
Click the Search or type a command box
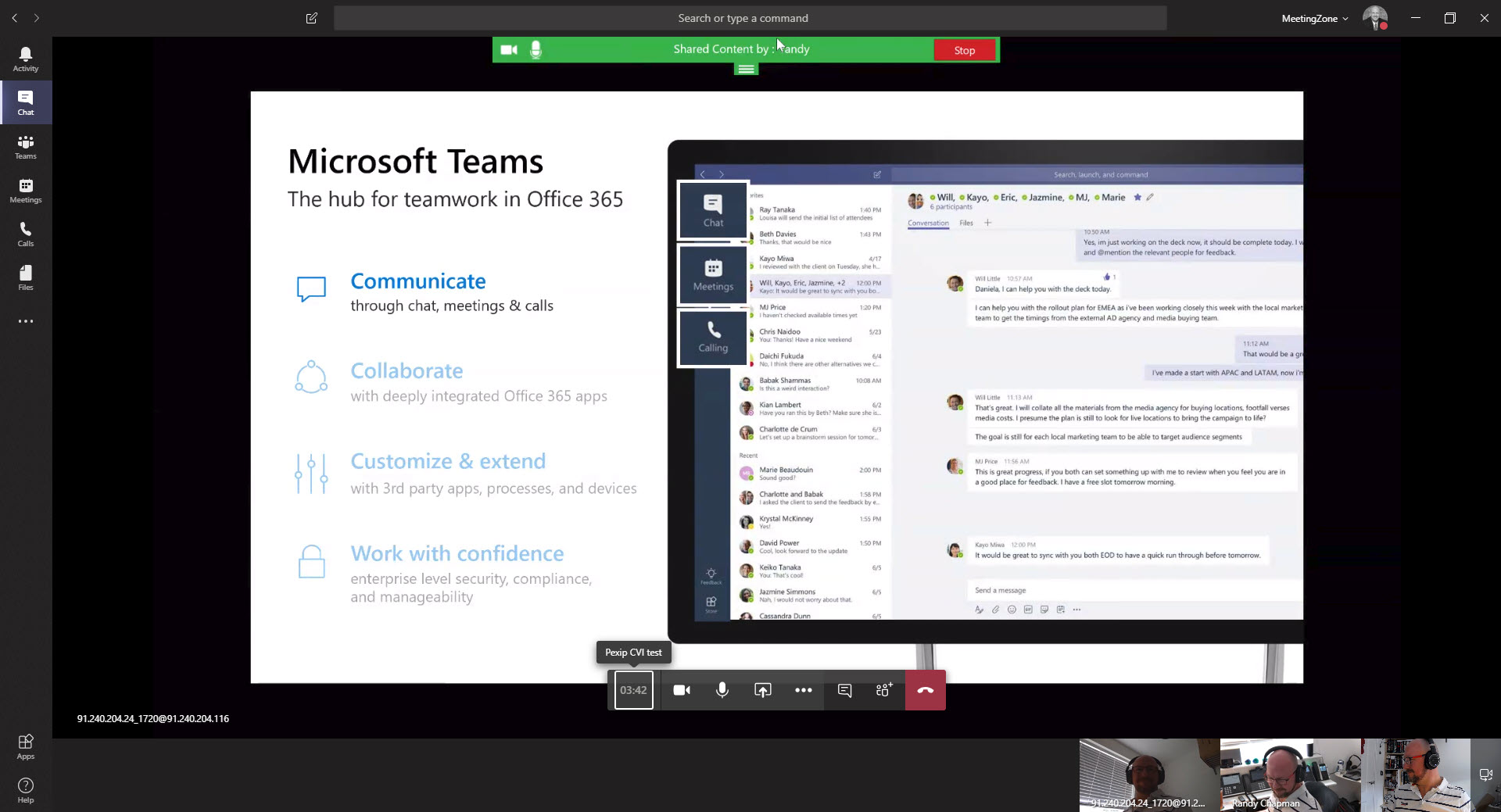(x=750, y=18)
